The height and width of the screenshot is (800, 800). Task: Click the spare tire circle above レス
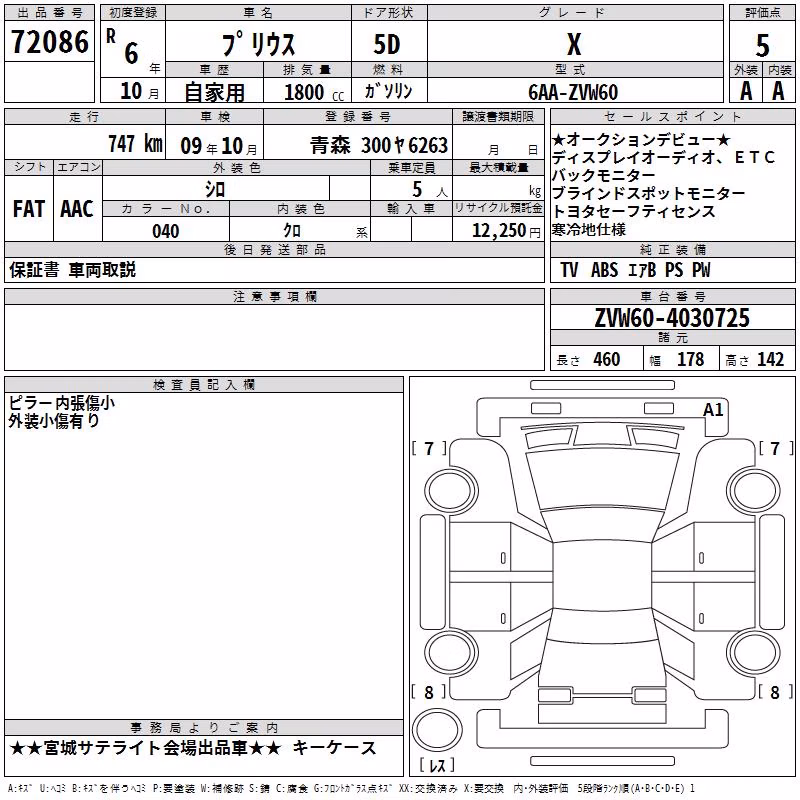pos(437,730)
